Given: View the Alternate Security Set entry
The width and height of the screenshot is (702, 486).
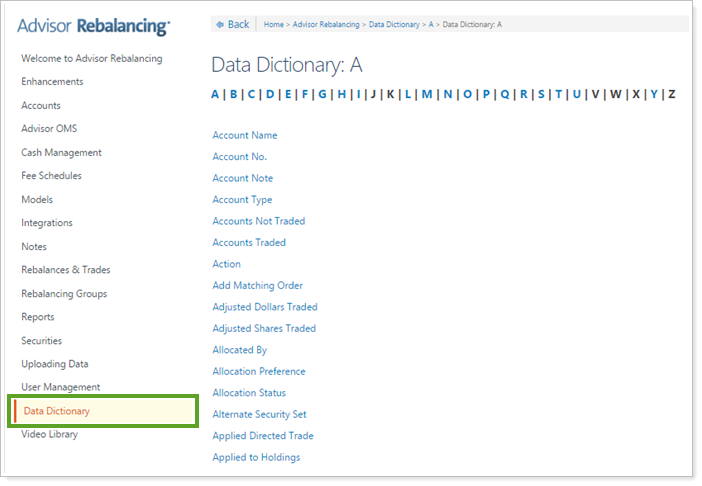Looking at the screenshot, I should (x=259, y=414).
